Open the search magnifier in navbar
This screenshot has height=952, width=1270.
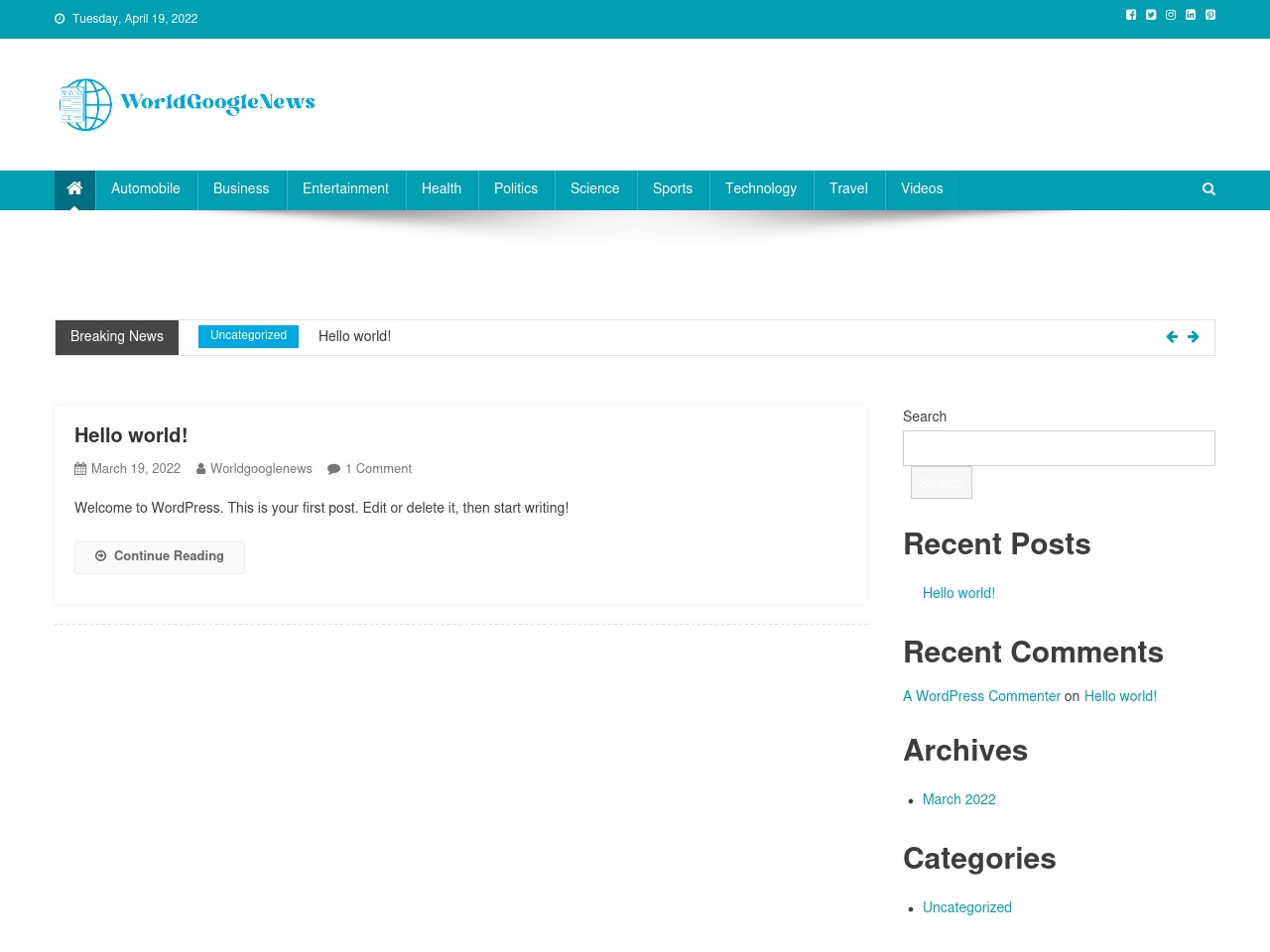pyautogui.click(x=1208, y=189)
